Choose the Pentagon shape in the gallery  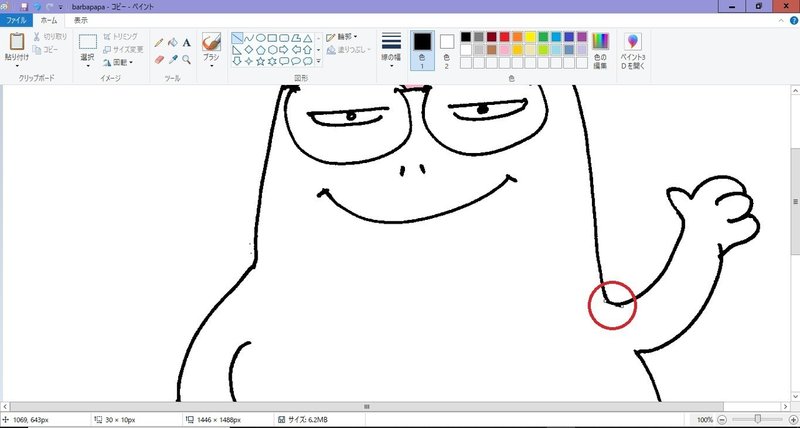(261, 50)
